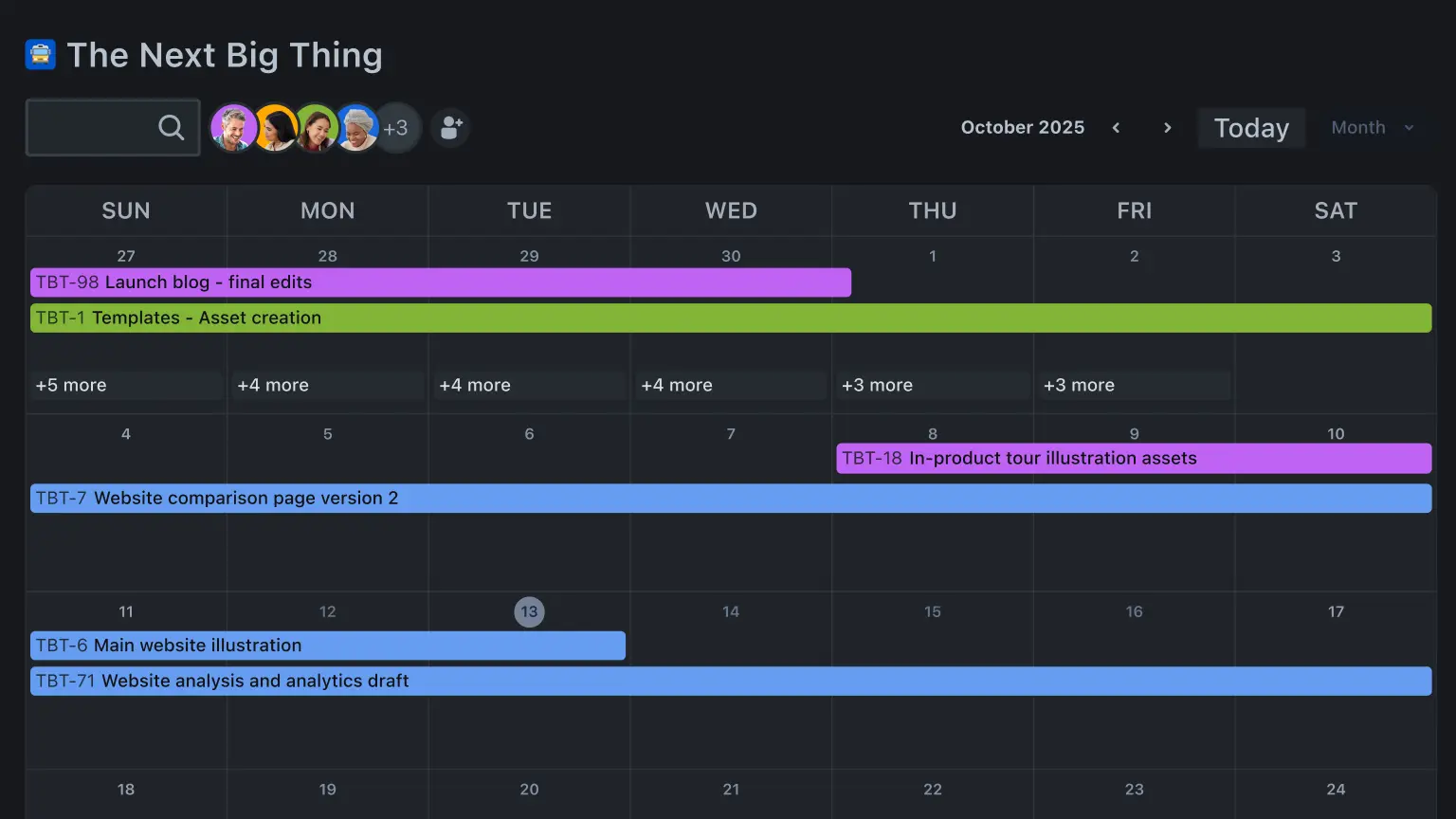The width and height of the screenshot is (1456, 819).
Task: Show the +3 additional team members
Action: pos(397,128)
